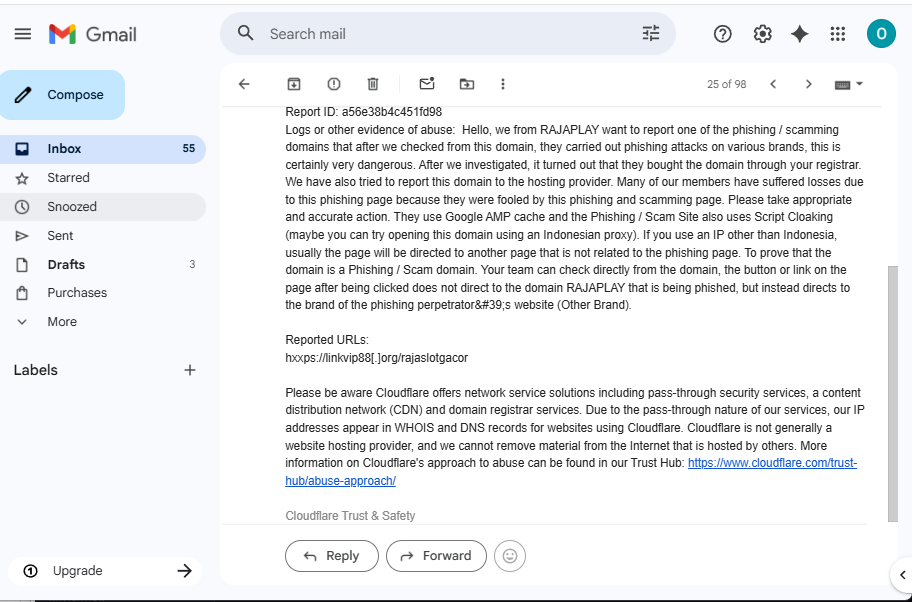Create new label plus icon
This screenshot has width=912, height=602.
(190, 370)
